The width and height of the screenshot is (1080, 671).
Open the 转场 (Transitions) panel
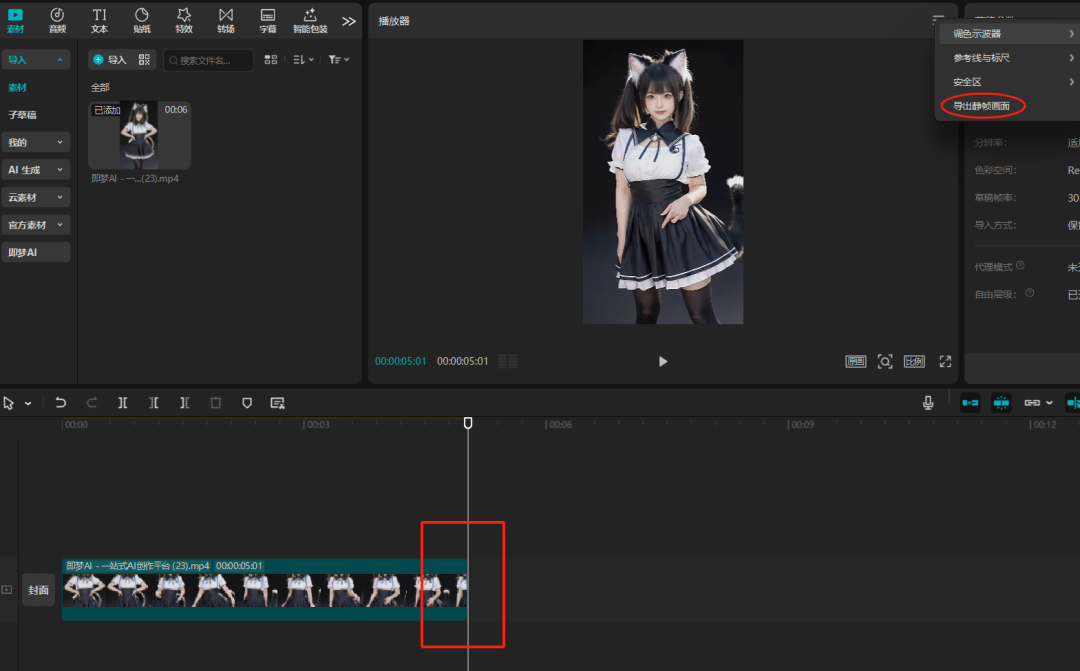[x=225, y=20]
